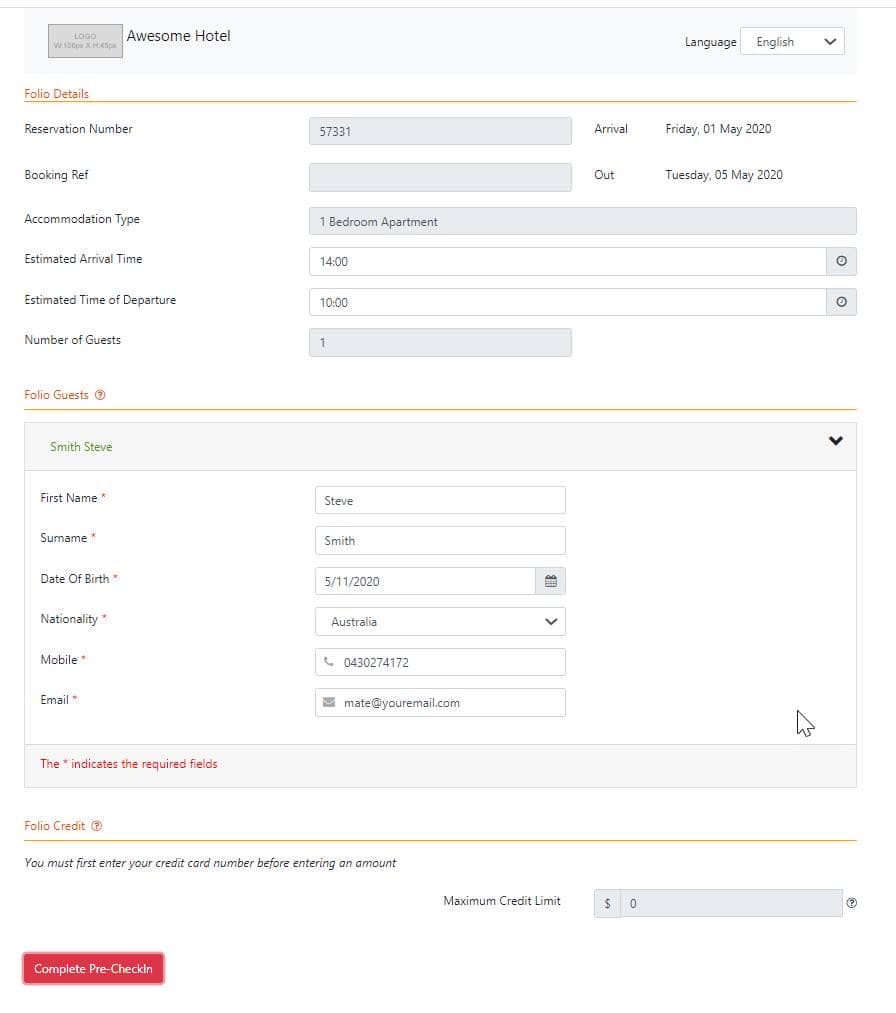This screenshot has width=896, height=1013.
Task: Click the help icon next to Folio Guests
Action: pos(100,395)
